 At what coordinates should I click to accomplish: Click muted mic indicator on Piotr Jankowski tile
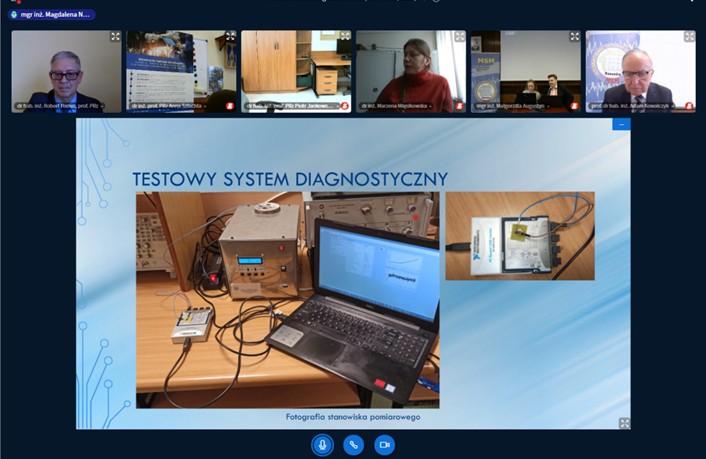coord(345,105)
